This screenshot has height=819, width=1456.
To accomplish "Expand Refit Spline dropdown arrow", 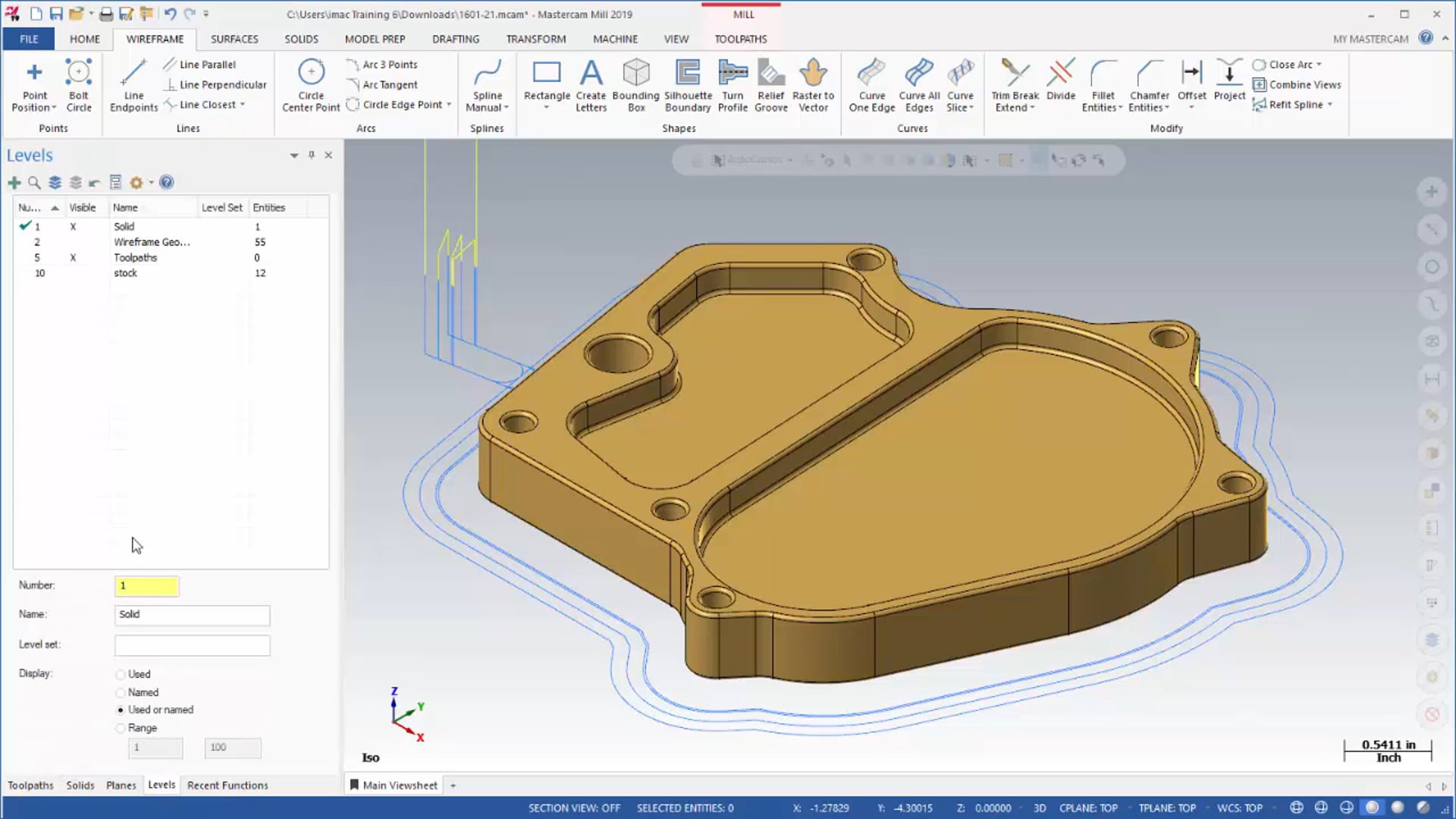I will tap(1329, 105).
